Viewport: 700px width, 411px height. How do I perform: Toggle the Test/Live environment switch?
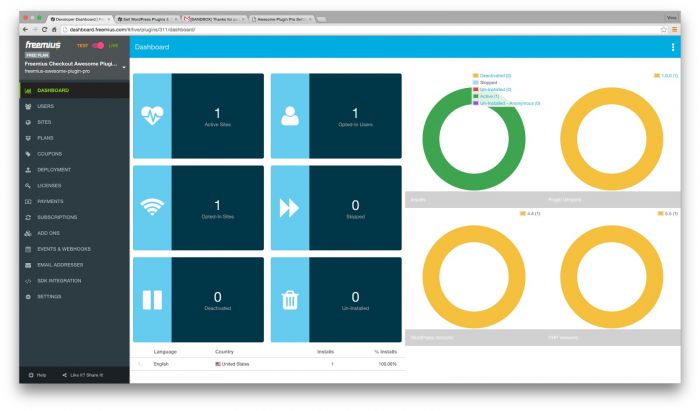[x=98, y=46]
